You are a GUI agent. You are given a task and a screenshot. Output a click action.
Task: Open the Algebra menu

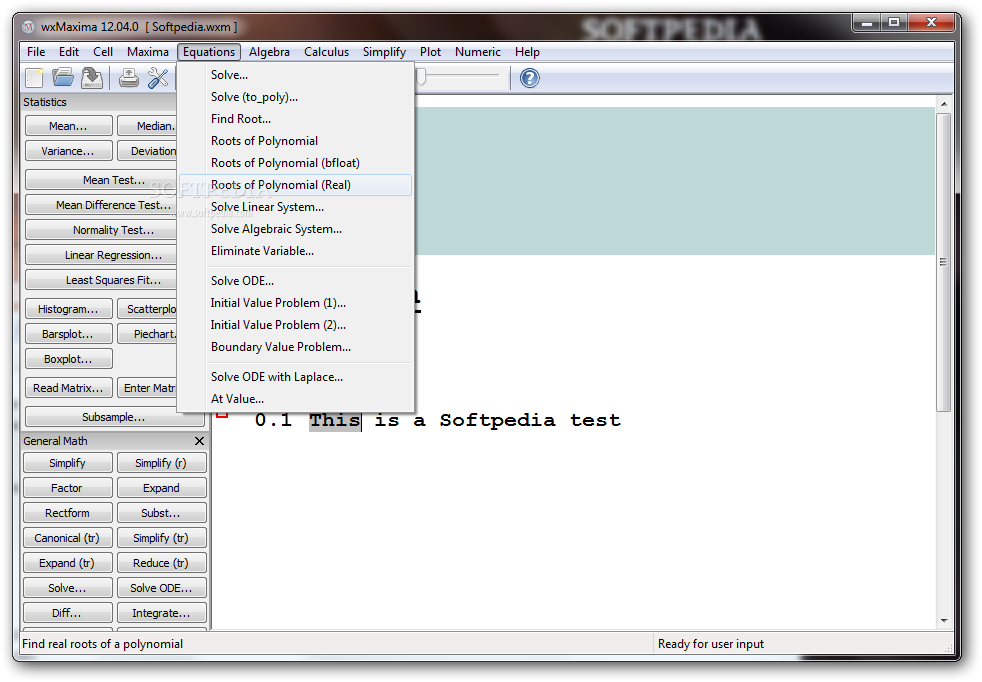(269, 52)
